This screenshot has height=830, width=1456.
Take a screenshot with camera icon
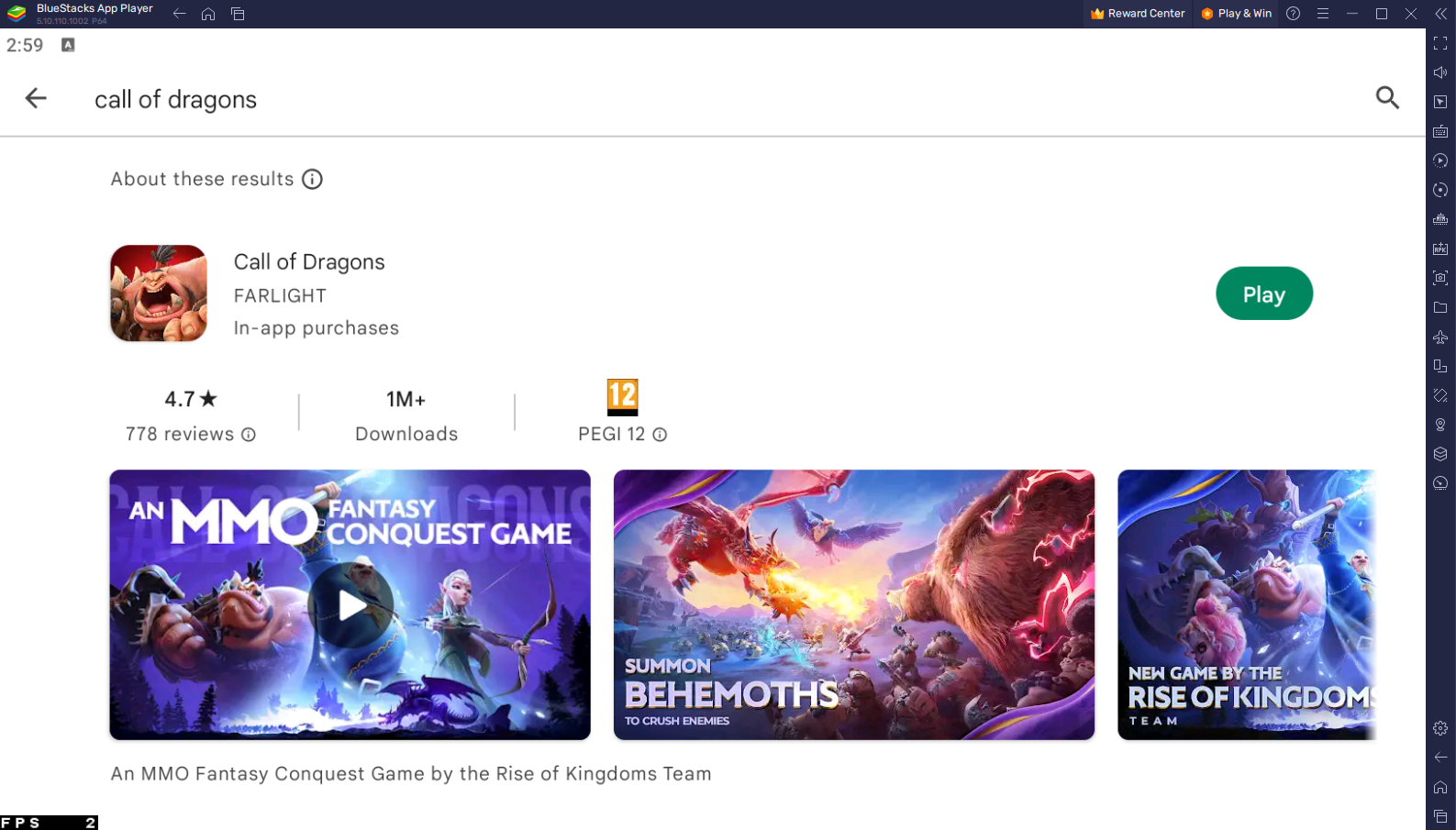[x=1440, y=278]
